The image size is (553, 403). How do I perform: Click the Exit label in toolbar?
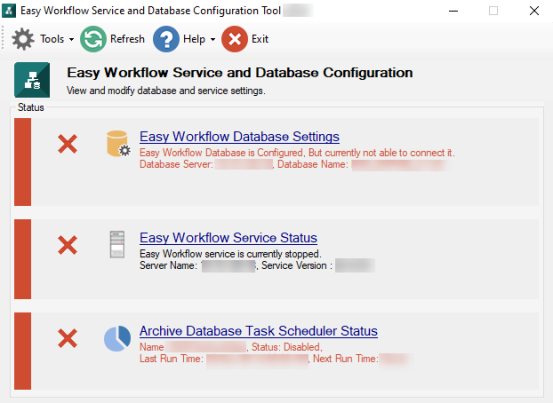tap(260, 39)
